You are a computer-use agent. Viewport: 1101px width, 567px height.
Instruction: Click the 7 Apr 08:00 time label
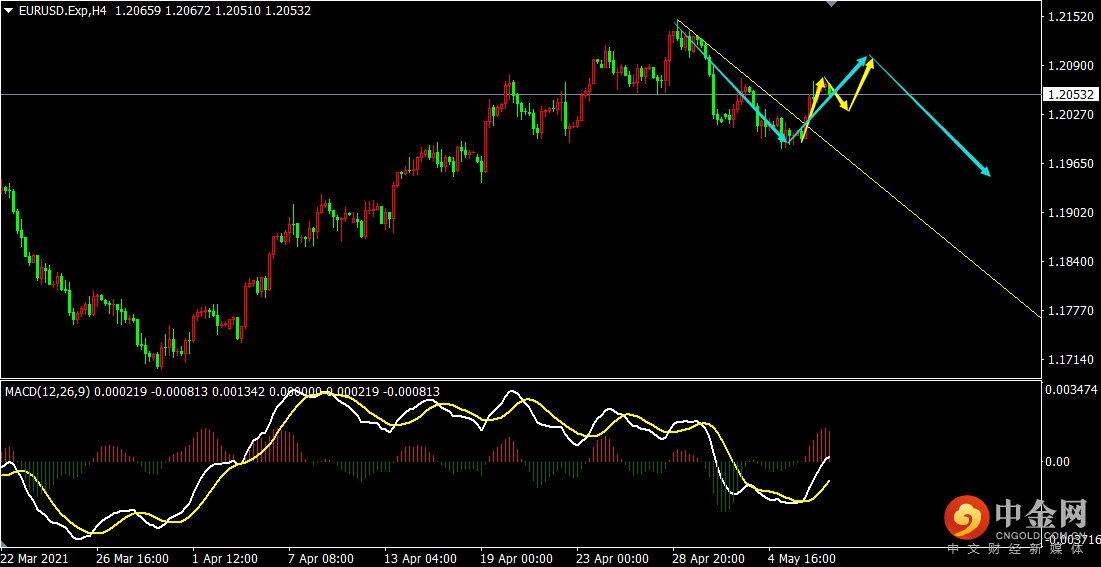pyautogui.click(x=321, y=559)
